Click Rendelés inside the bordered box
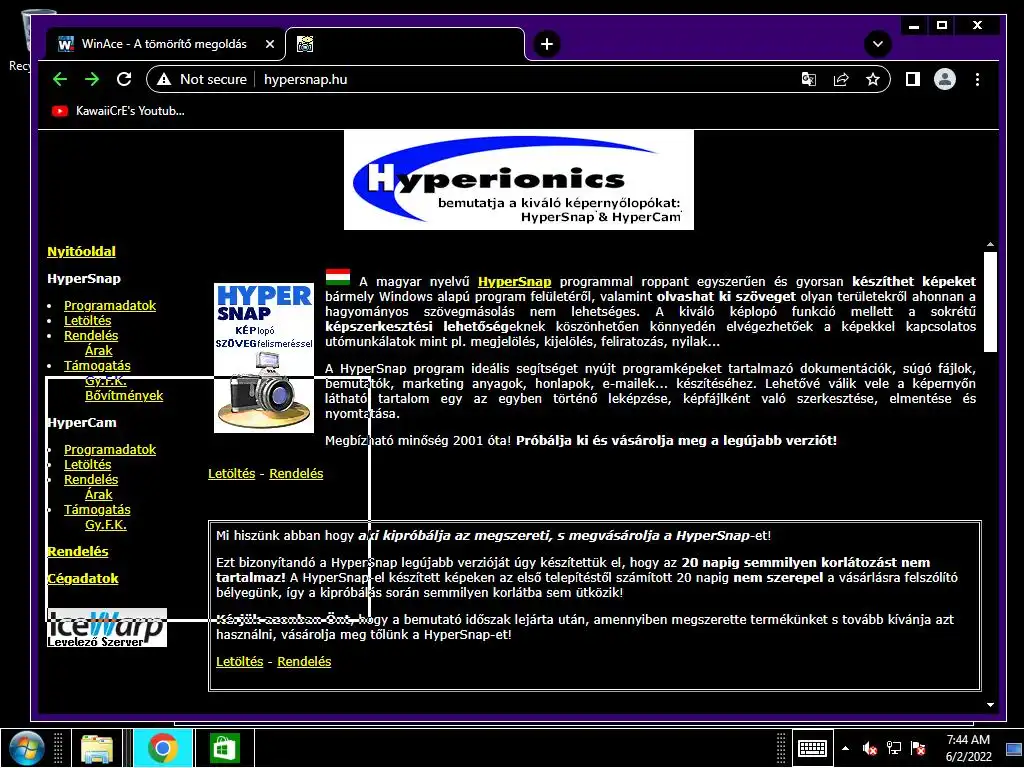This screenshot has width=1024, height=768. (x=304, y=662)
